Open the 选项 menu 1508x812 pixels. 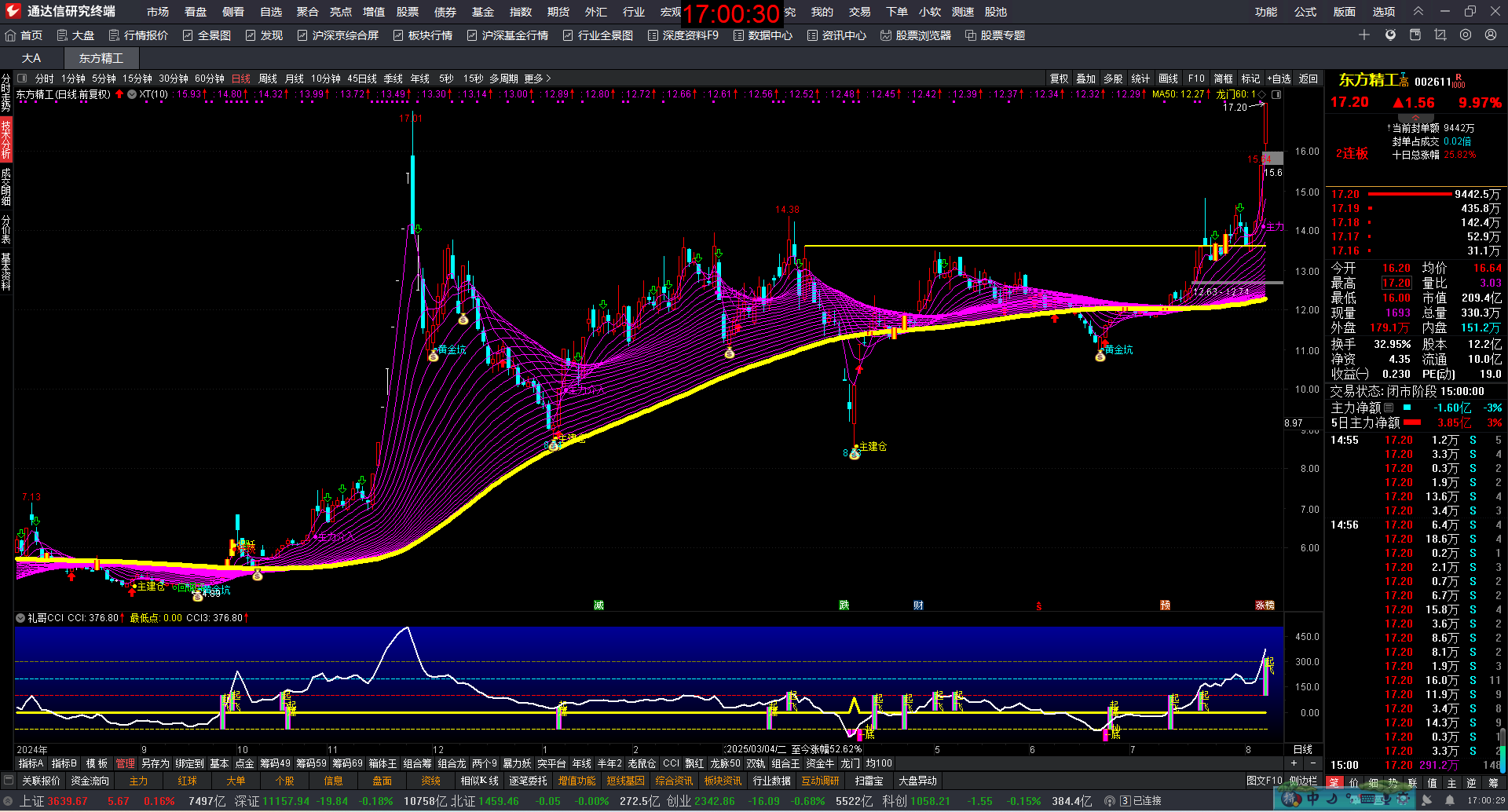pos(1384,12)
